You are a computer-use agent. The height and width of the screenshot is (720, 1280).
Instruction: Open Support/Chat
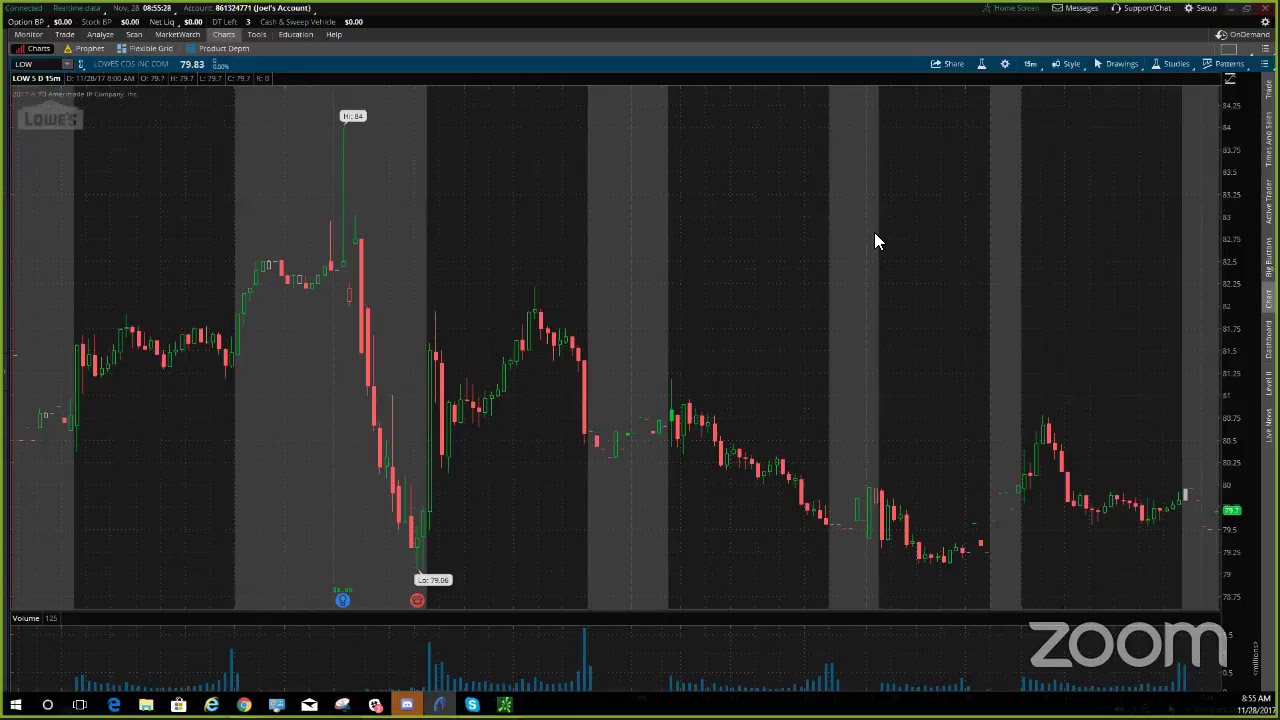(x=1141, y=8)
